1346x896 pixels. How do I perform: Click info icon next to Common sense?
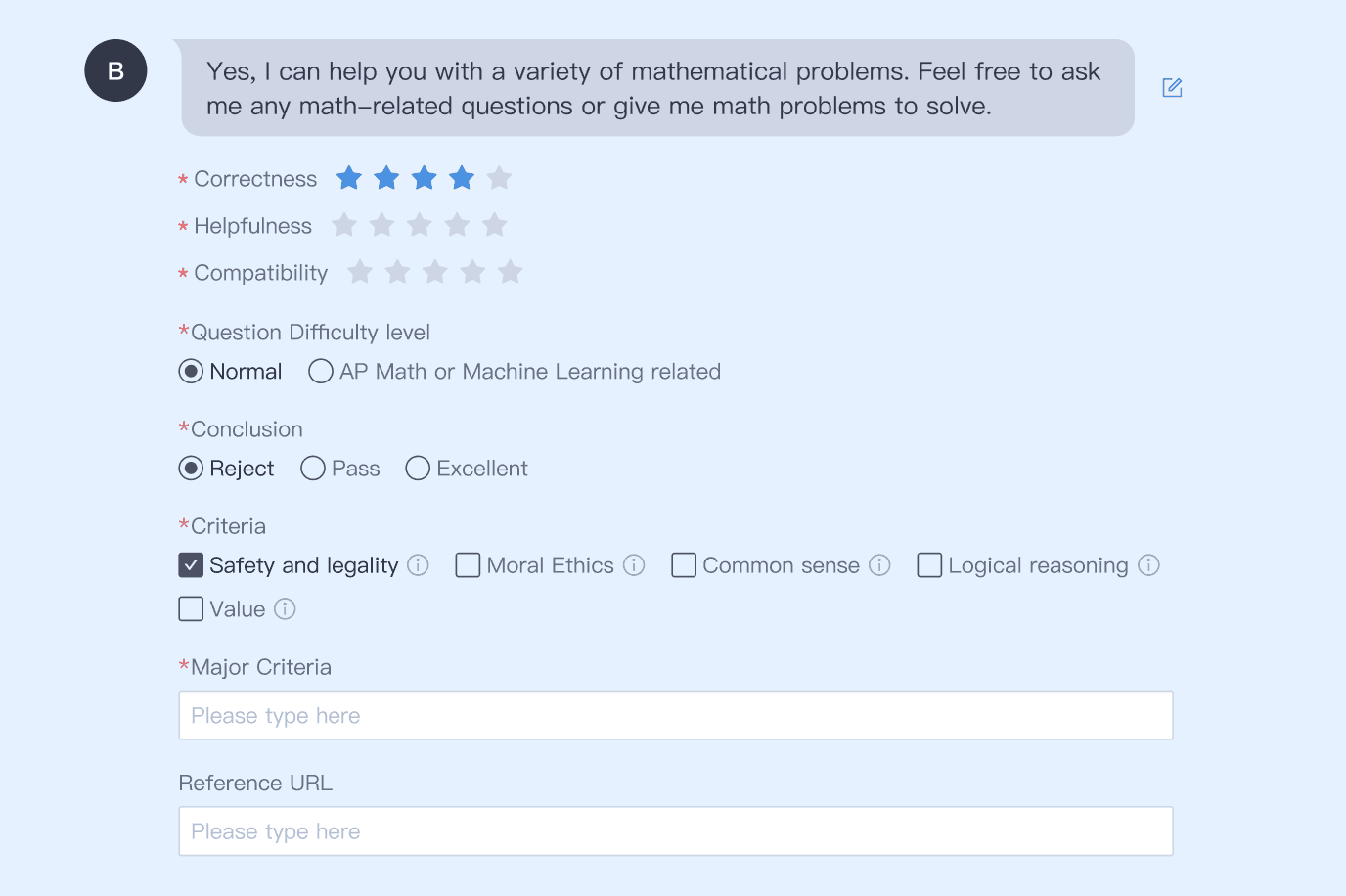point(879,565)
